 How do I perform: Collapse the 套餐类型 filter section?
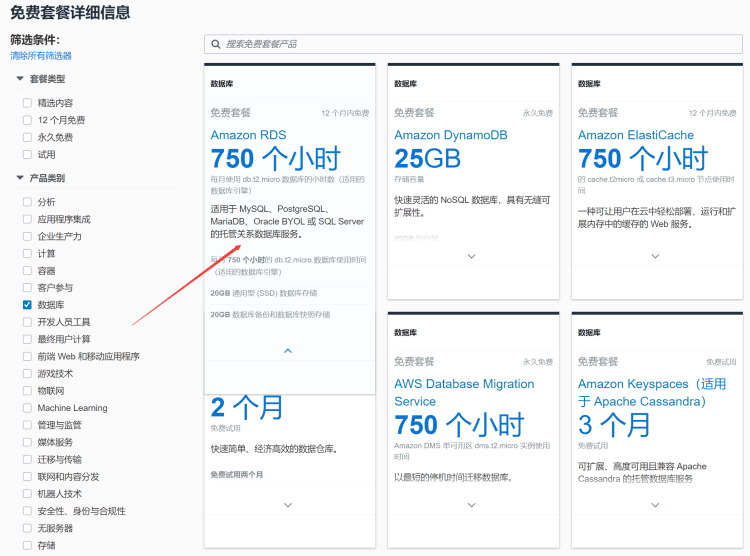[x=20, y=78]
